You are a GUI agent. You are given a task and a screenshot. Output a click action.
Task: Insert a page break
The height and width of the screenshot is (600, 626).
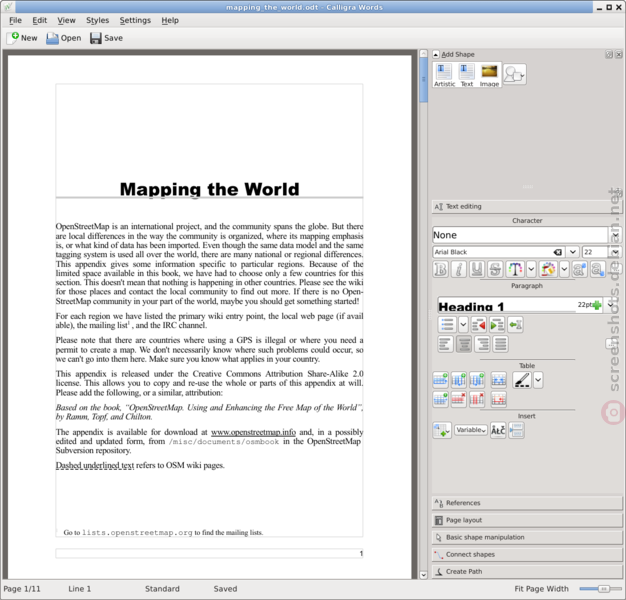pyautogui.click(x=517, y=430)
